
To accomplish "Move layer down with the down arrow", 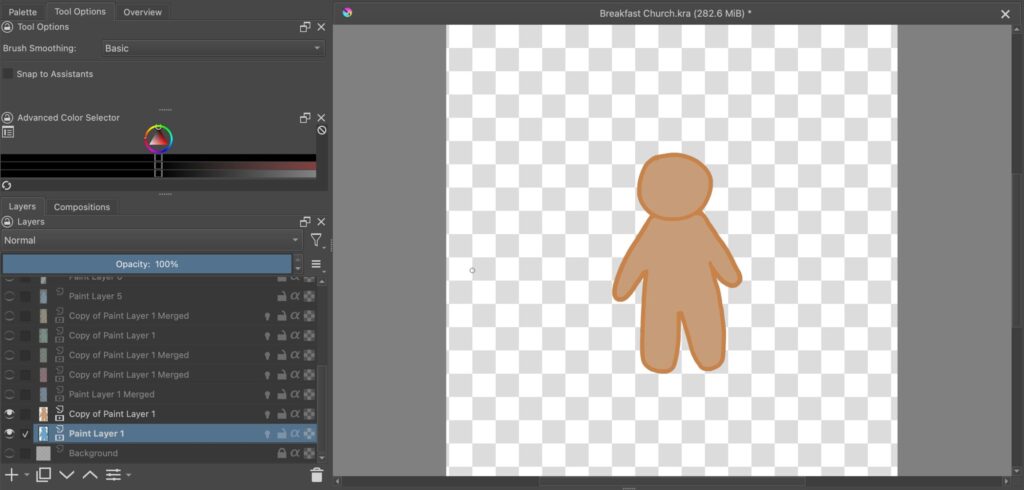I will (x=67, y=475).
